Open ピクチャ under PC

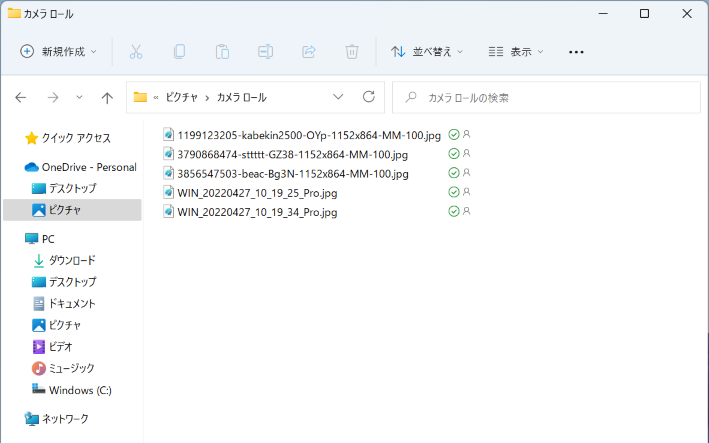57,325
